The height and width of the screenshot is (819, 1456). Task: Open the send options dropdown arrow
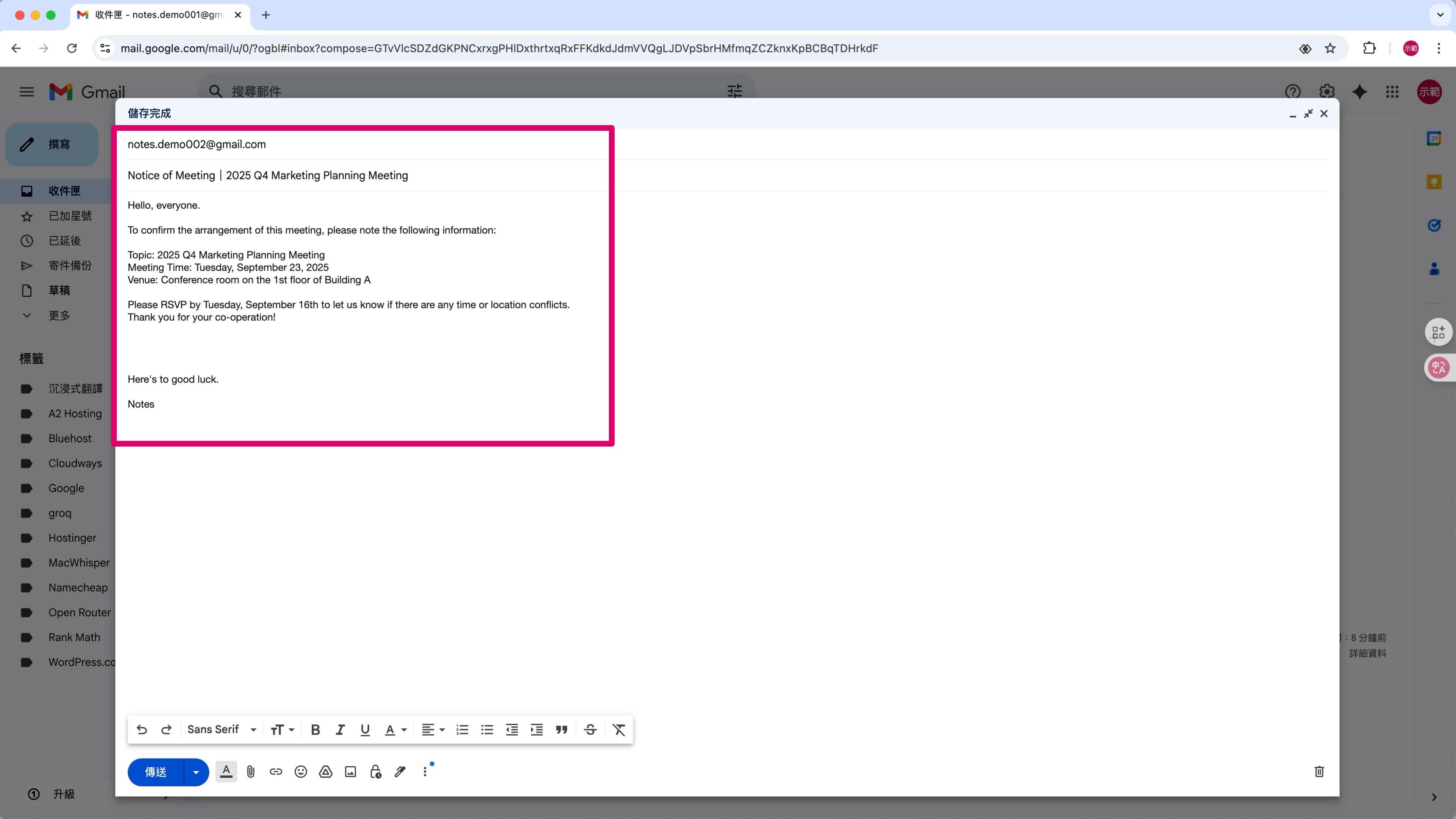pos(196,772)
